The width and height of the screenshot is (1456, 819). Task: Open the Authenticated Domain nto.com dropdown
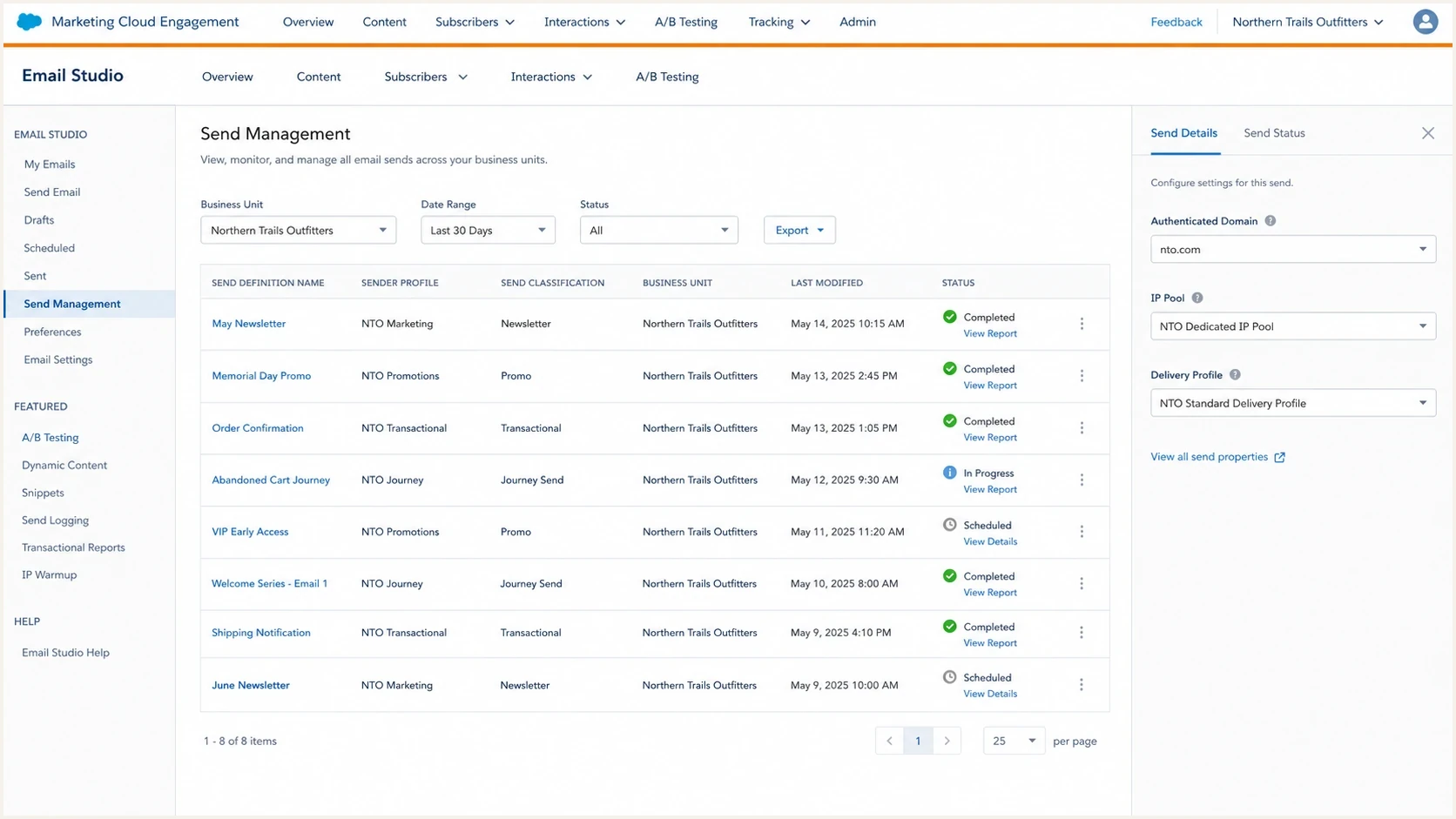(1292, 250)
